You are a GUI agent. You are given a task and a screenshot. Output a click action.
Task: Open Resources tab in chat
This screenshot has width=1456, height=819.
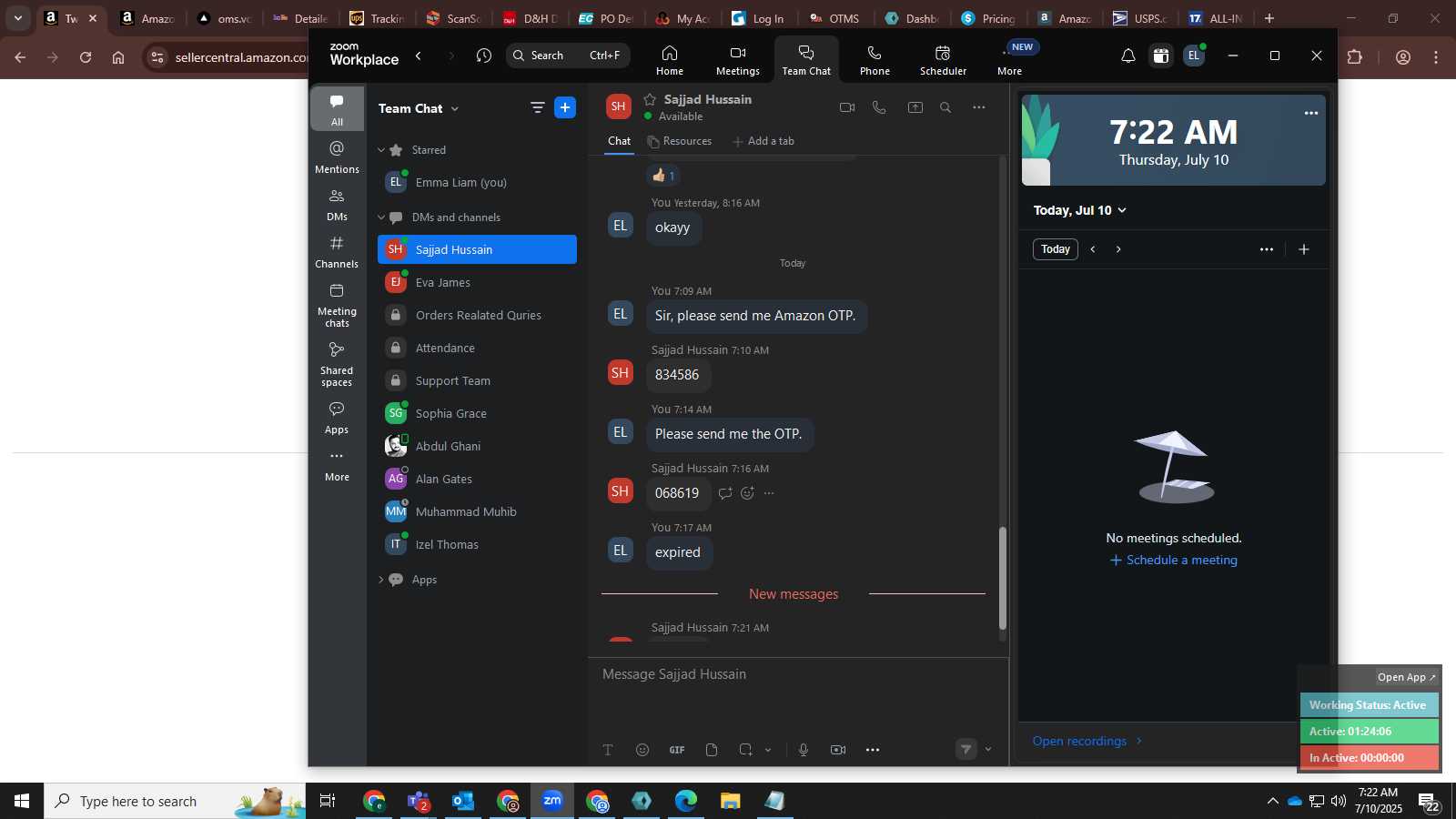680,141
